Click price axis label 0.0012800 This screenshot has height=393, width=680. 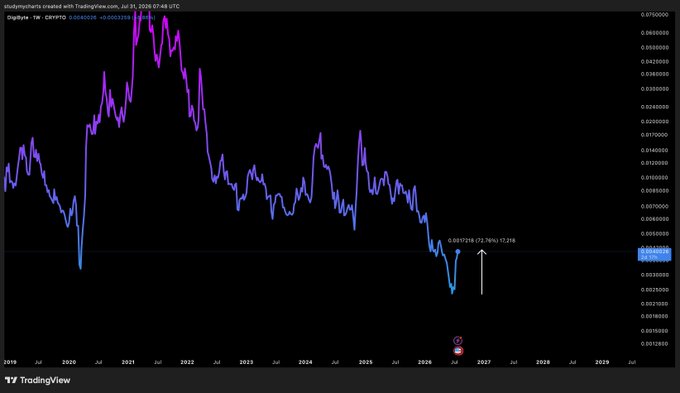coord(654,344)
